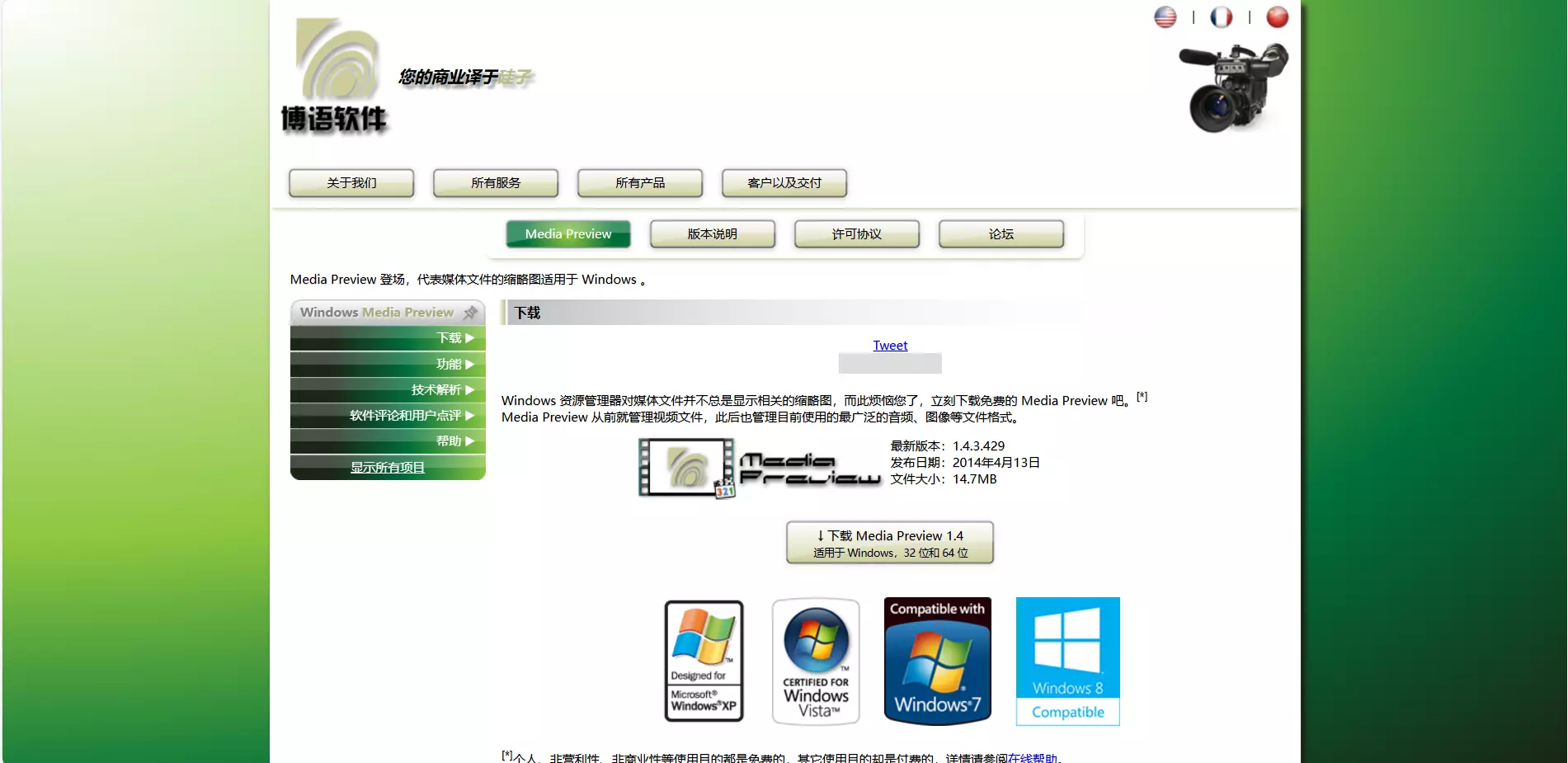Select the Media Preview tab
The width and height of the screenshot is (1568, 763).
point(568,234)
